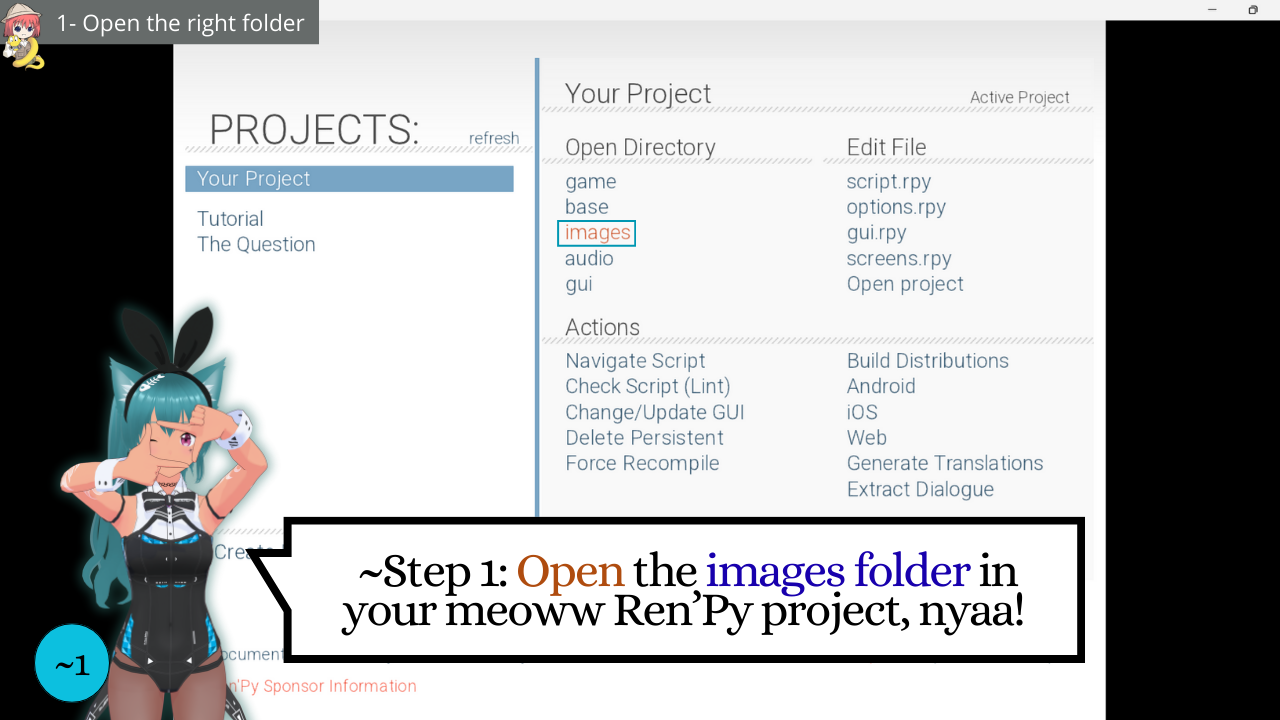Click Change/Update GUI action
The height and width of the screenshot is (720, 1280).
[655, 412]
